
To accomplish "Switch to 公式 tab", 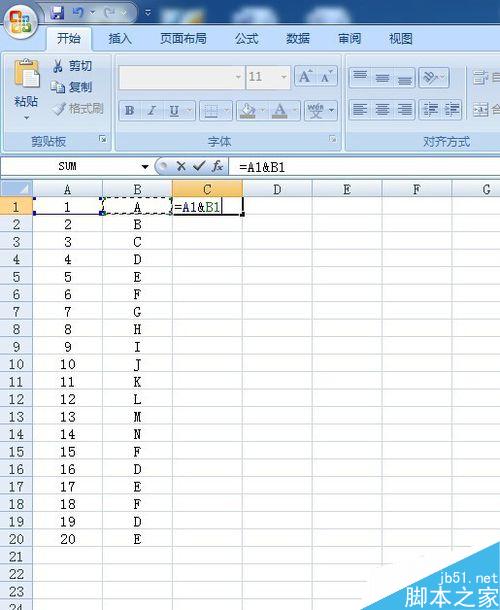I will point(247,39).
